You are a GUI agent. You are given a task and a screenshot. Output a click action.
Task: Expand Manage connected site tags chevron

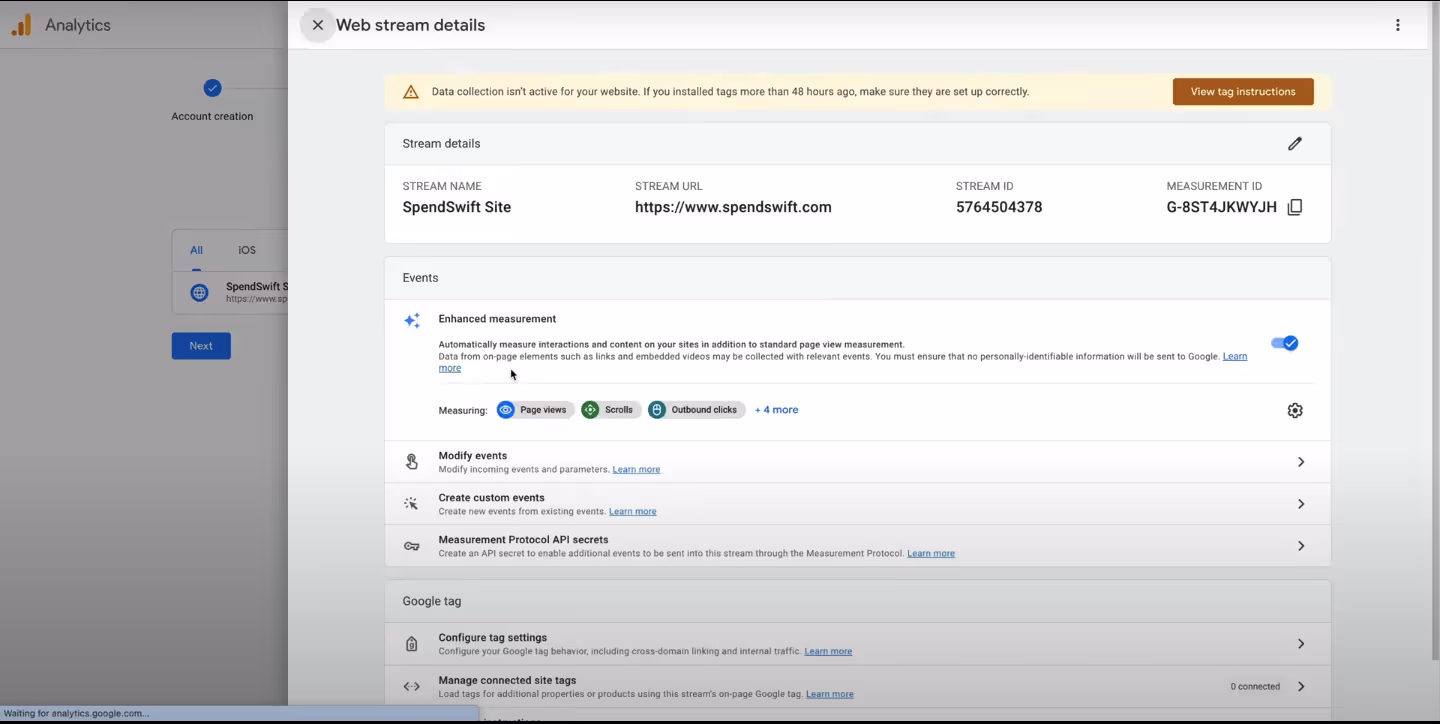tap(1301, 687)
